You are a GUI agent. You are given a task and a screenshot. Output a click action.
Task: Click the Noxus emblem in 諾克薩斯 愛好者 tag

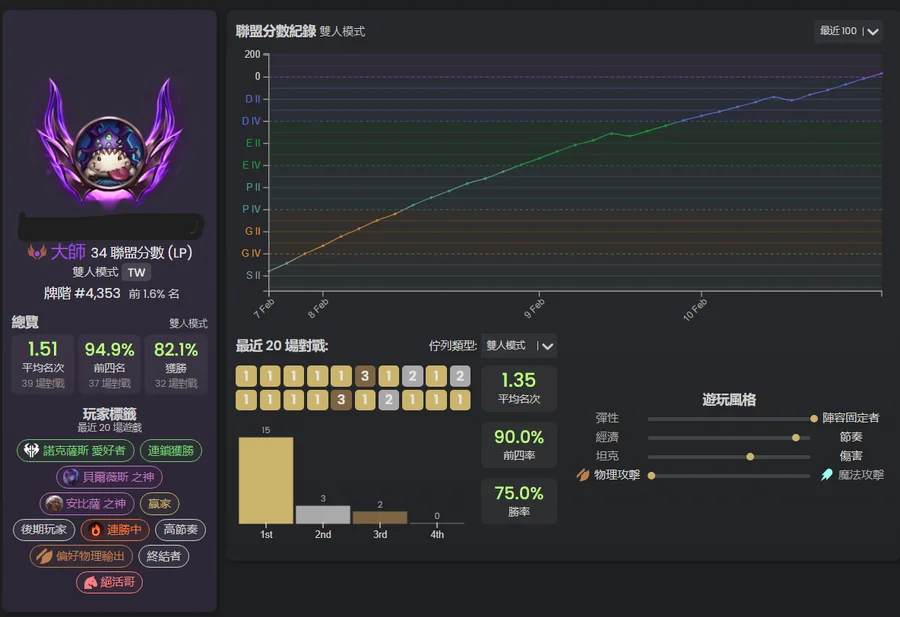[31, 451]
